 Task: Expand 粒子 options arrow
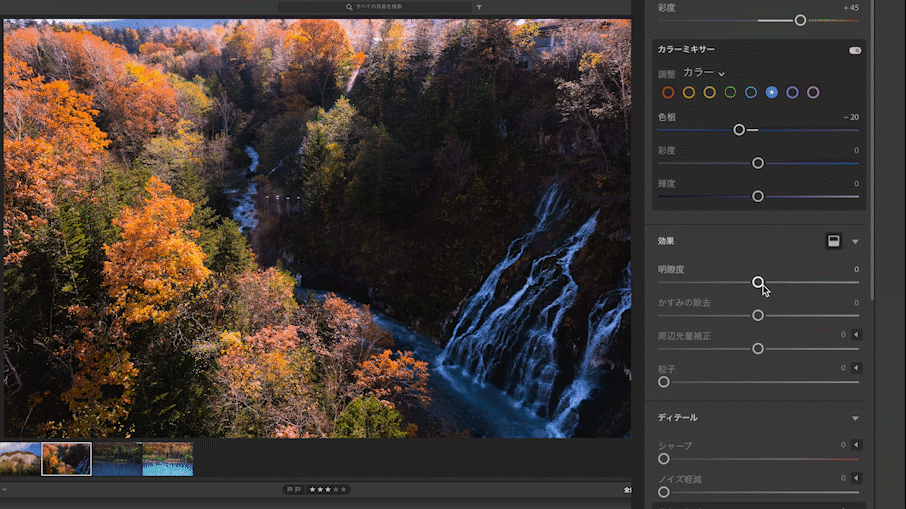(x=856, y=368)
